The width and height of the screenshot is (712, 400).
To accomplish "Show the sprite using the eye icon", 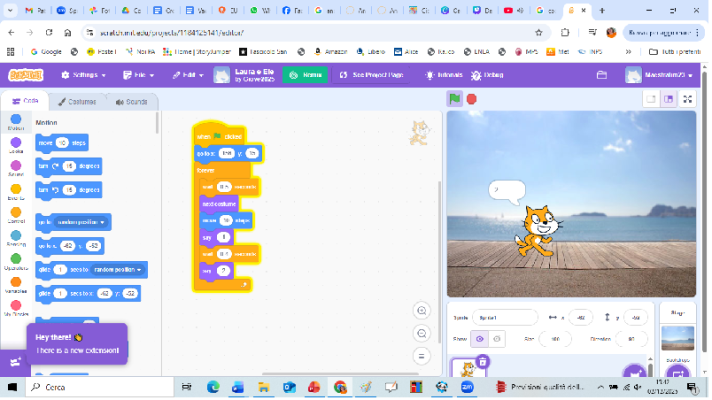I will coord(481,339).
